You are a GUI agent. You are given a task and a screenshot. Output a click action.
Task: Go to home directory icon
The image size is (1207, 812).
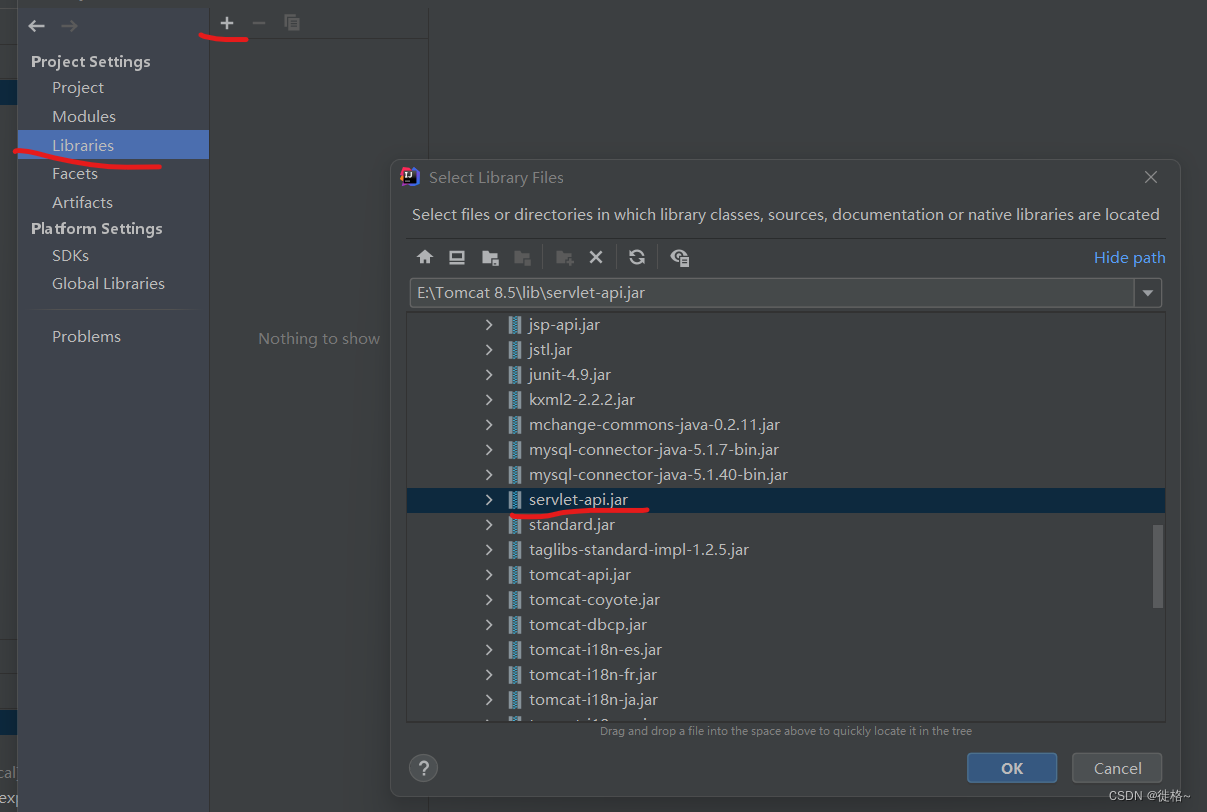425,257
